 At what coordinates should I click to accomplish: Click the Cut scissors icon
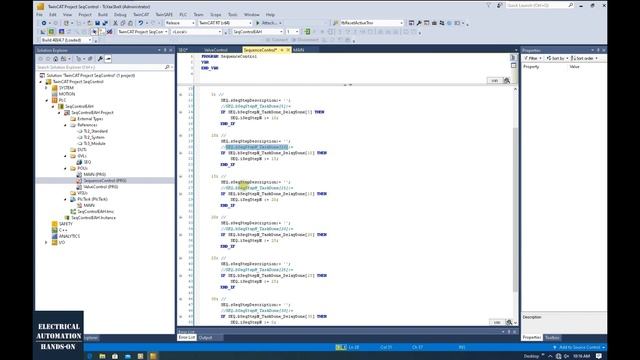[x=115, y=23]
